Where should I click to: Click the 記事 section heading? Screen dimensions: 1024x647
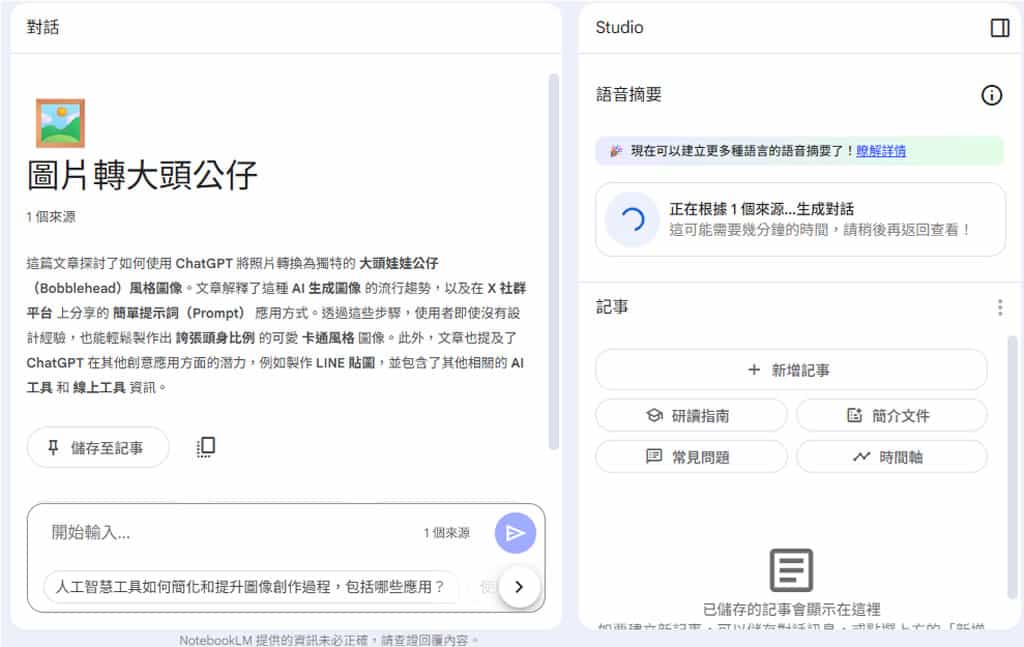[612, 307]
